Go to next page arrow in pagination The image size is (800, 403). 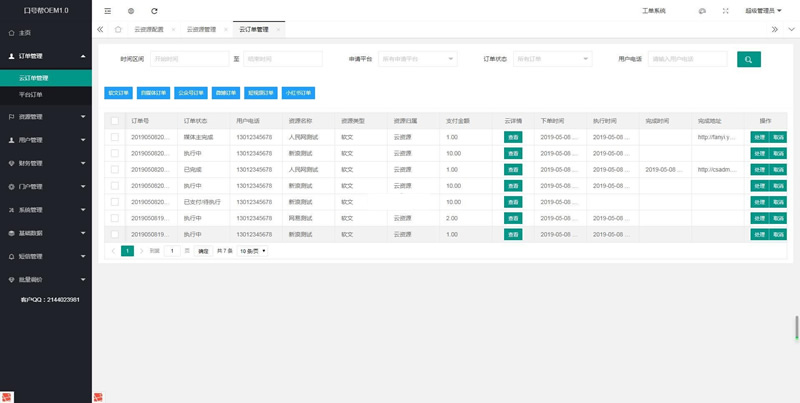[x=141, y=251]
